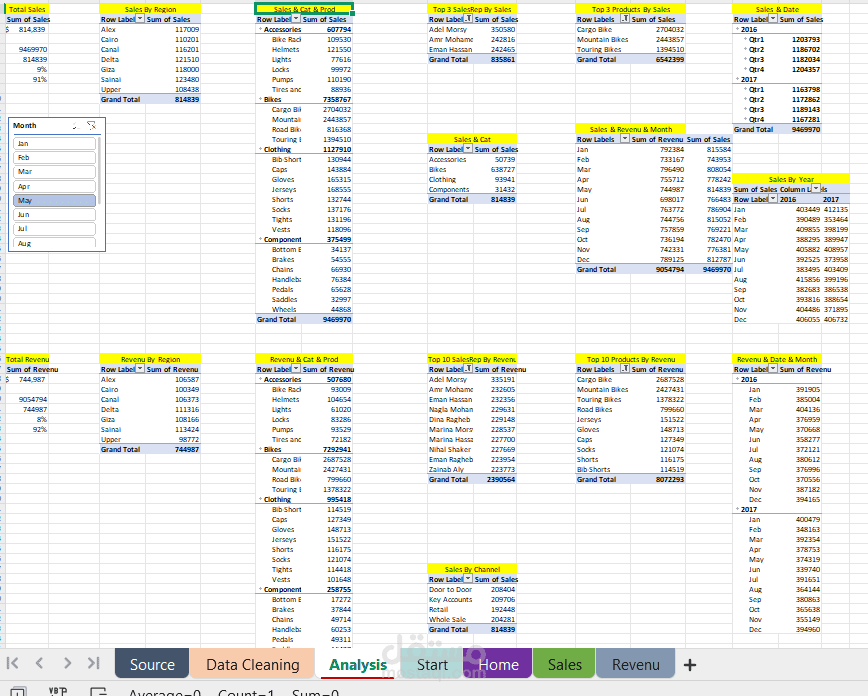Open Row Labels dropdown in Sales & Revenu & Month
The width and height of the screenshot is (868, 696).
pyautogui.click(x=625, y=139)
